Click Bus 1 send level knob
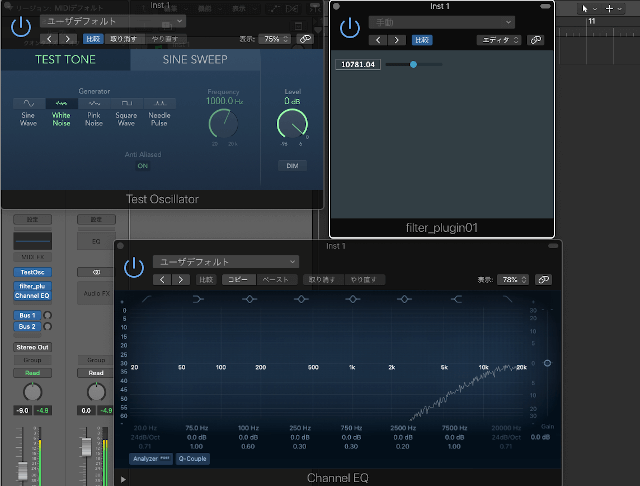 point(47,315)
